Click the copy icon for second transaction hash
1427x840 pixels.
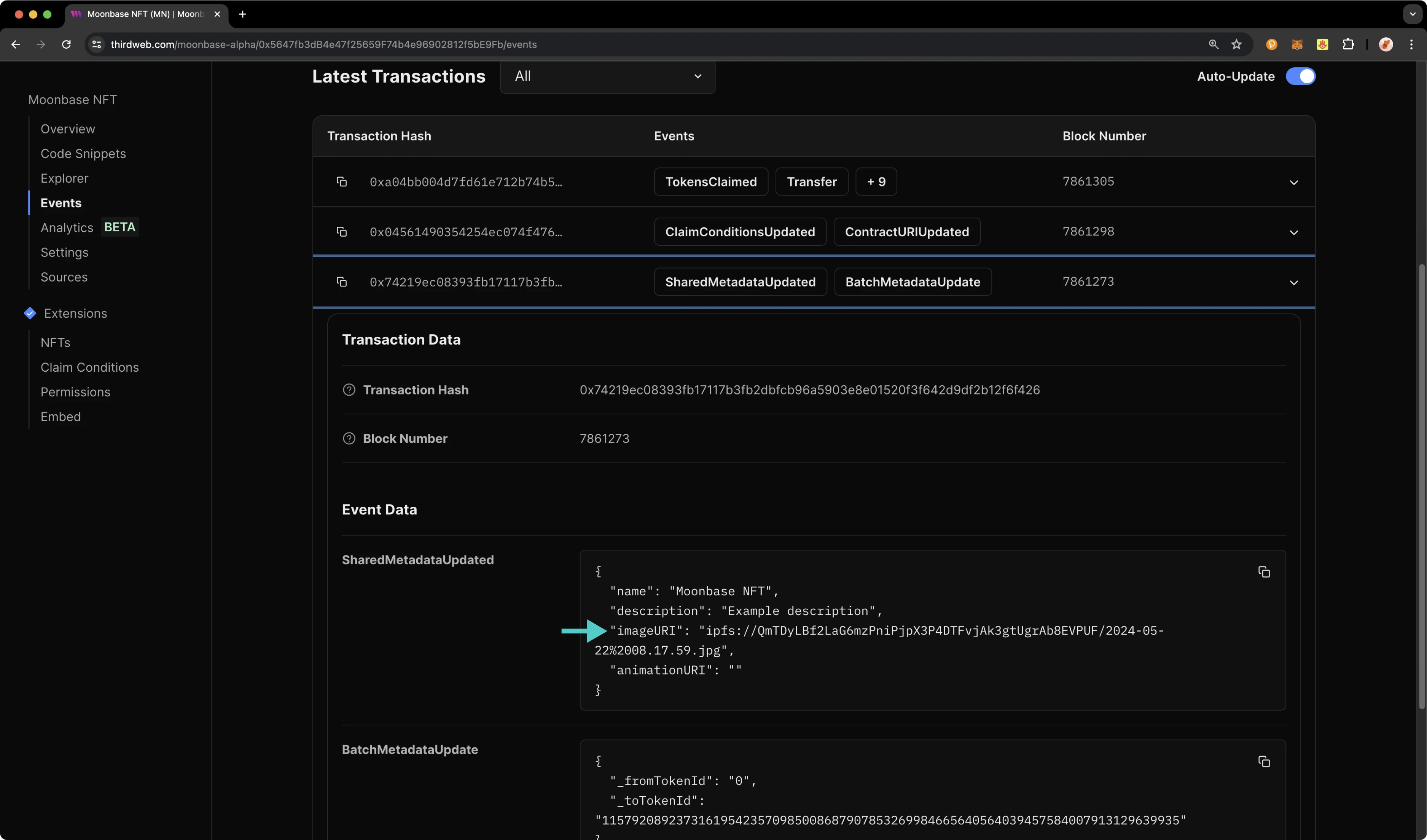pyautogui.click(x=341, y=231)
